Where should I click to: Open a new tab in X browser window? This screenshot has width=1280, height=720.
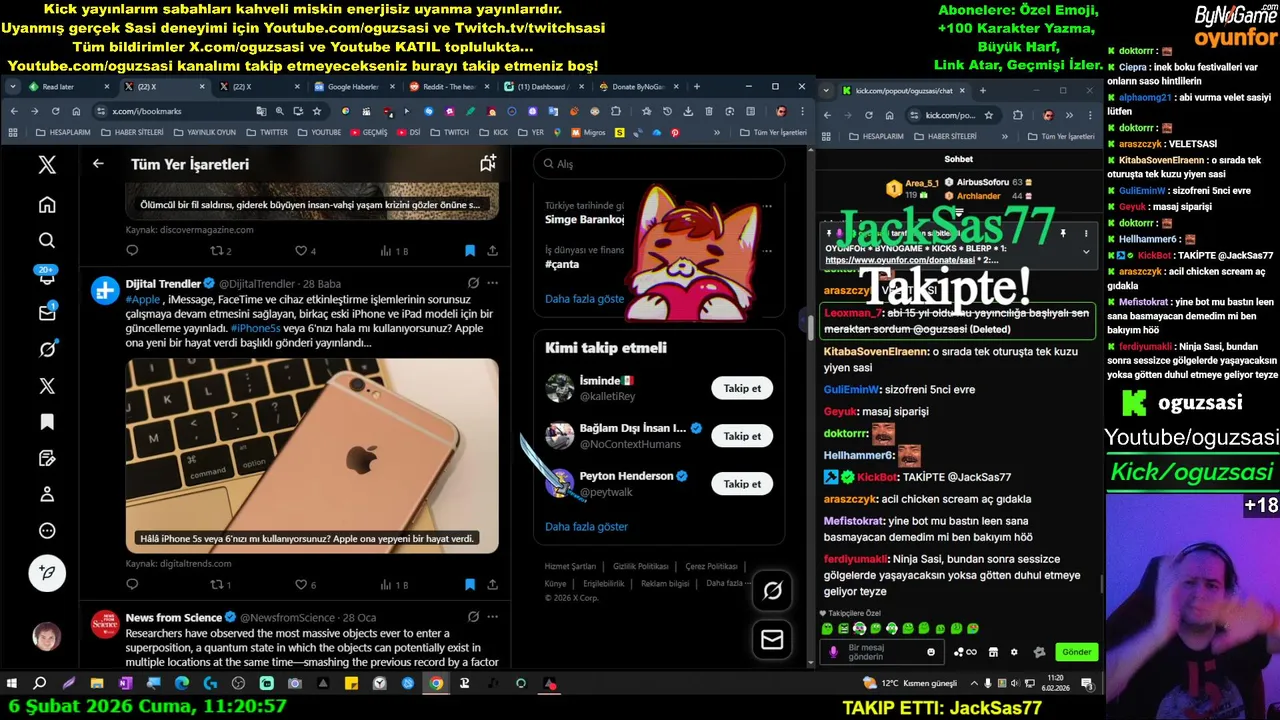(x=697, y=87)
